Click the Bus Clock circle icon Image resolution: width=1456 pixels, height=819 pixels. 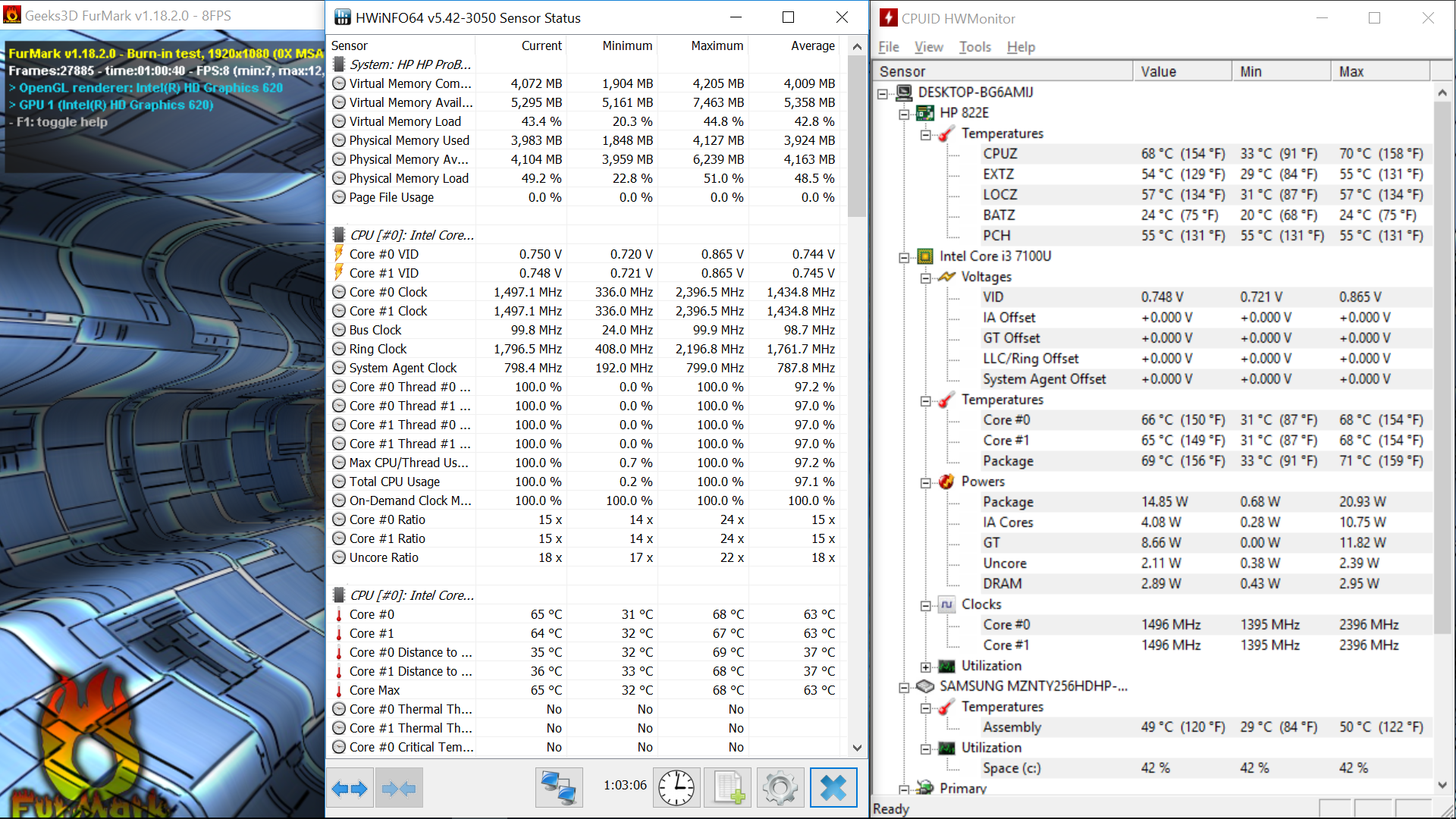339,330
